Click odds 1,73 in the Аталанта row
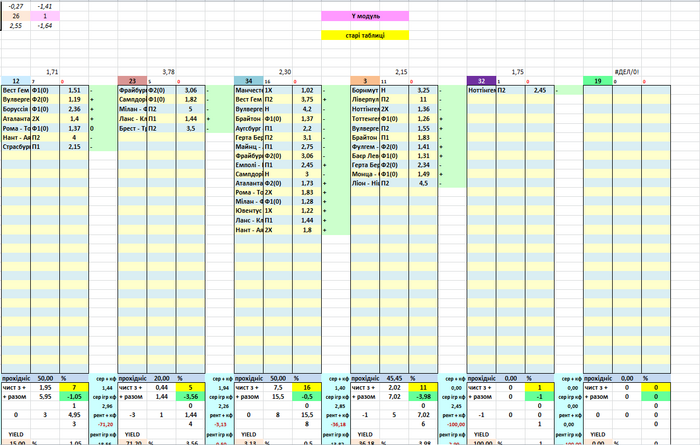Viewport: 700px width, 445px height. pos(307,183)
